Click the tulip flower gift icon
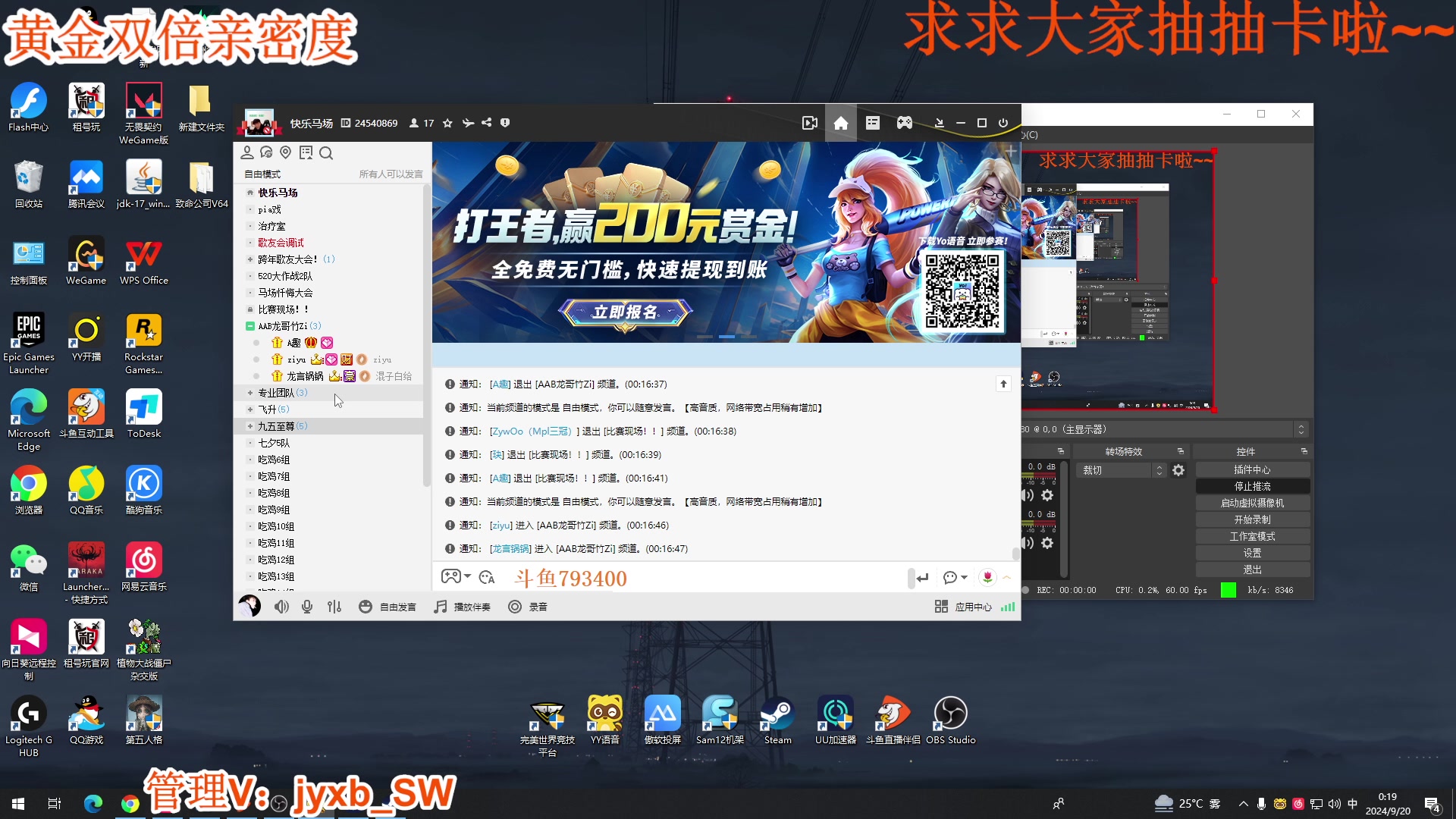The width and height of the screenshot is (1456, 819). (987, 578)
